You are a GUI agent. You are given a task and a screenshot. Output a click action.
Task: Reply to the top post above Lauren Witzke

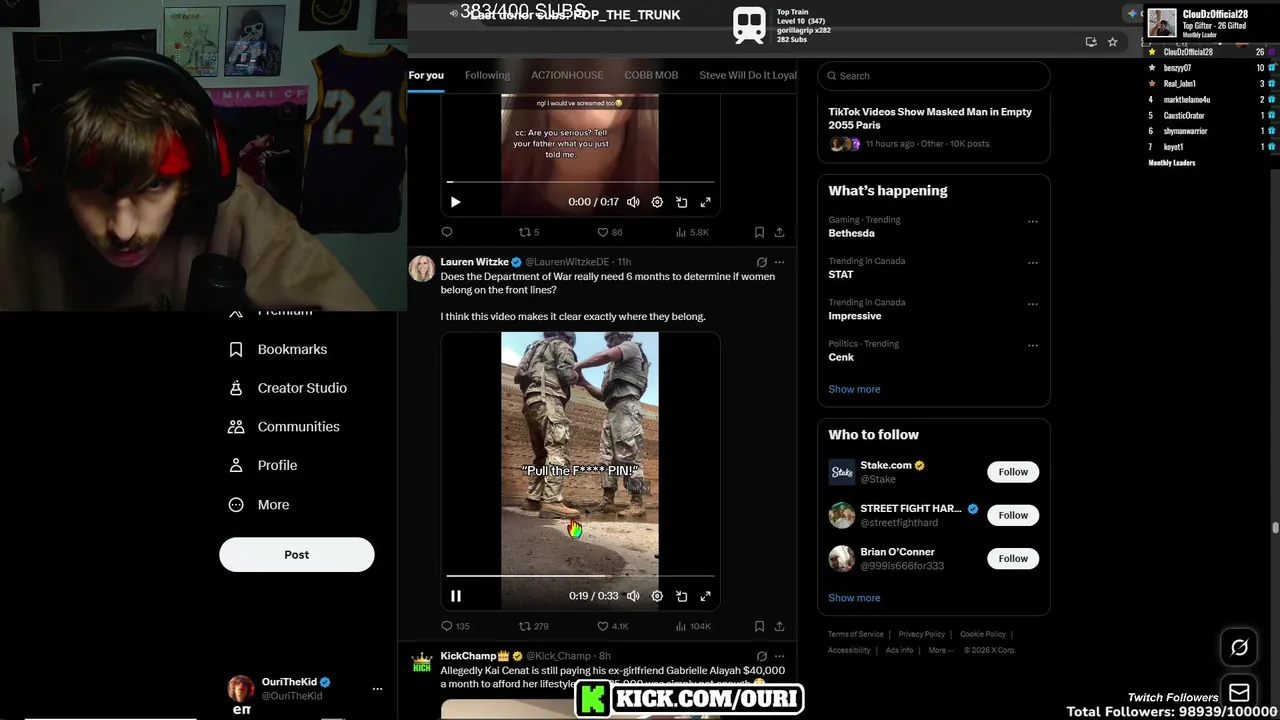447,232
